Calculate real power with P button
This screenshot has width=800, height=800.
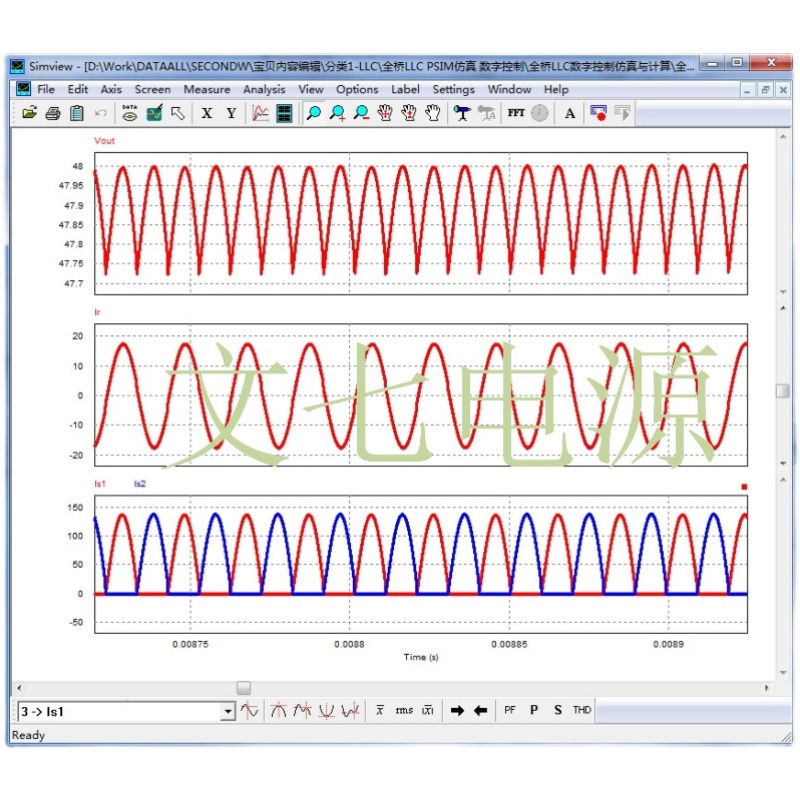[x=534, y=710]
